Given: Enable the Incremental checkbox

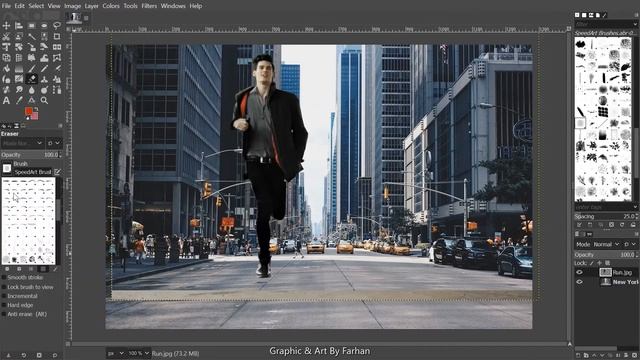Looking at the screenshot, I should pos(4,296).
